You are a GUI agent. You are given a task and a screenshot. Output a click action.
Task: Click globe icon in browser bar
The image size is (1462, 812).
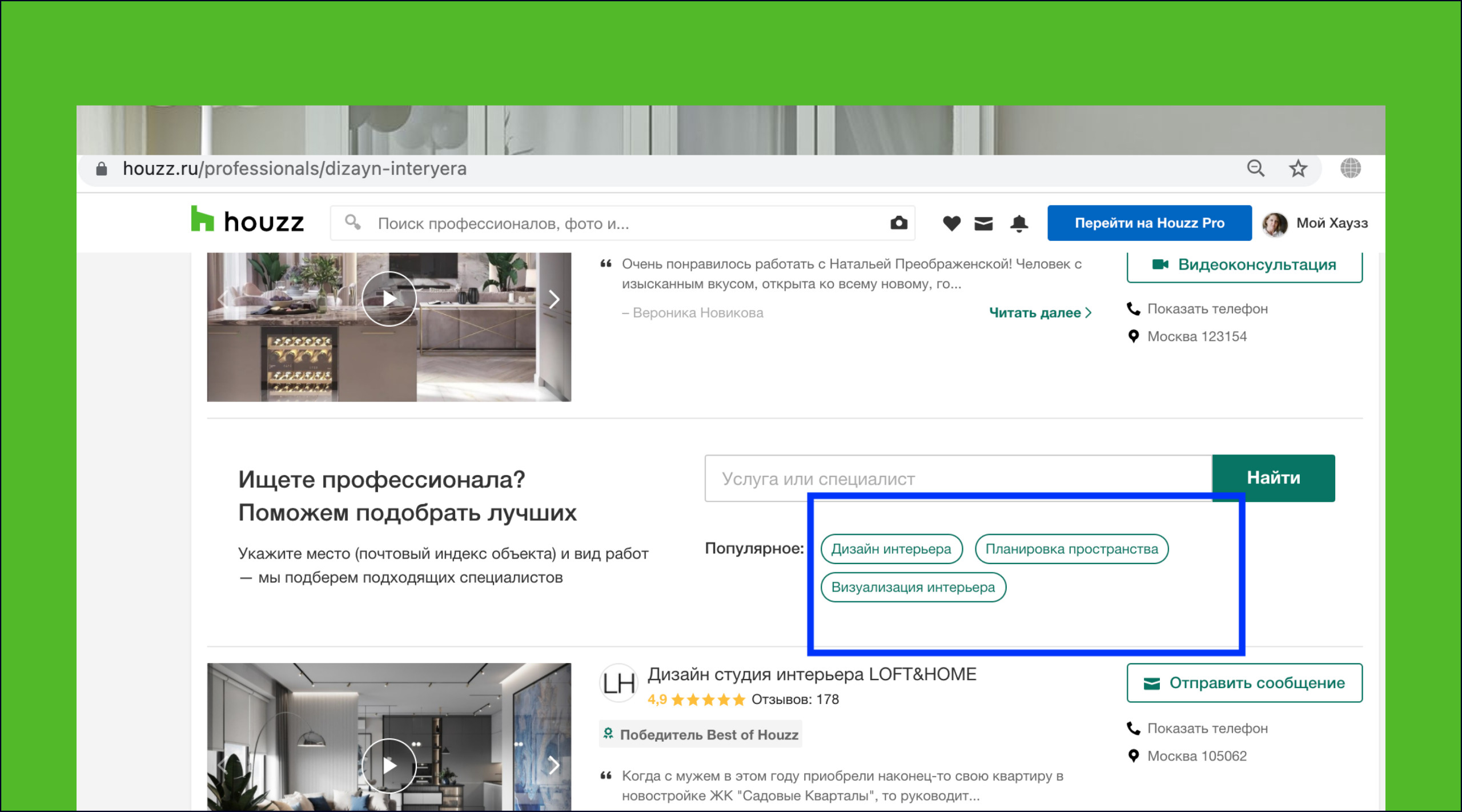click(1350, 168)
